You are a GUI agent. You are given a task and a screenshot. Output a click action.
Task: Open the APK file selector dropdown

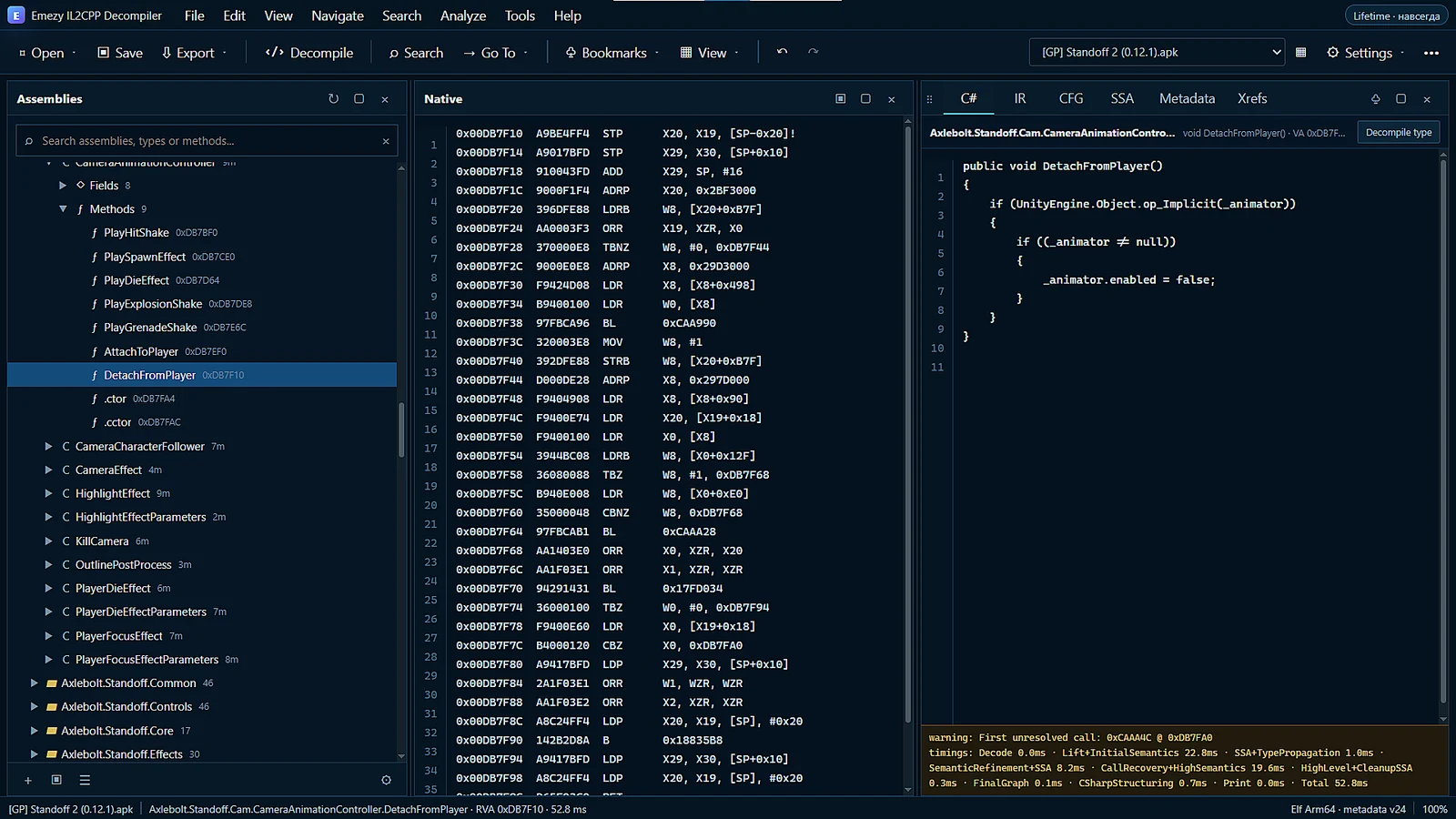[x=1157, y=53]
